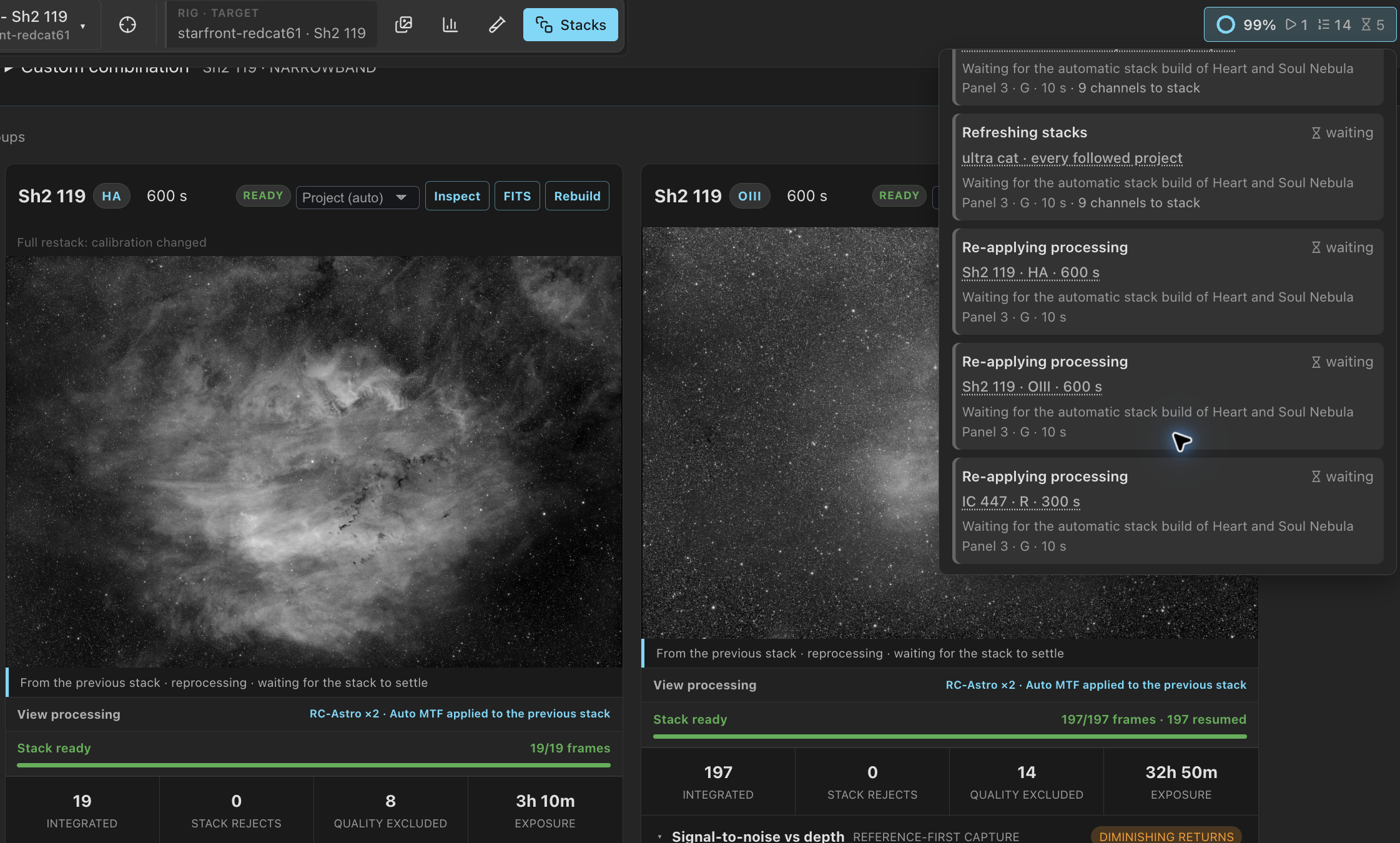Click View processing in the OIII card
Viewport: 1400px width, 843px height.
[x=704, y=685]
